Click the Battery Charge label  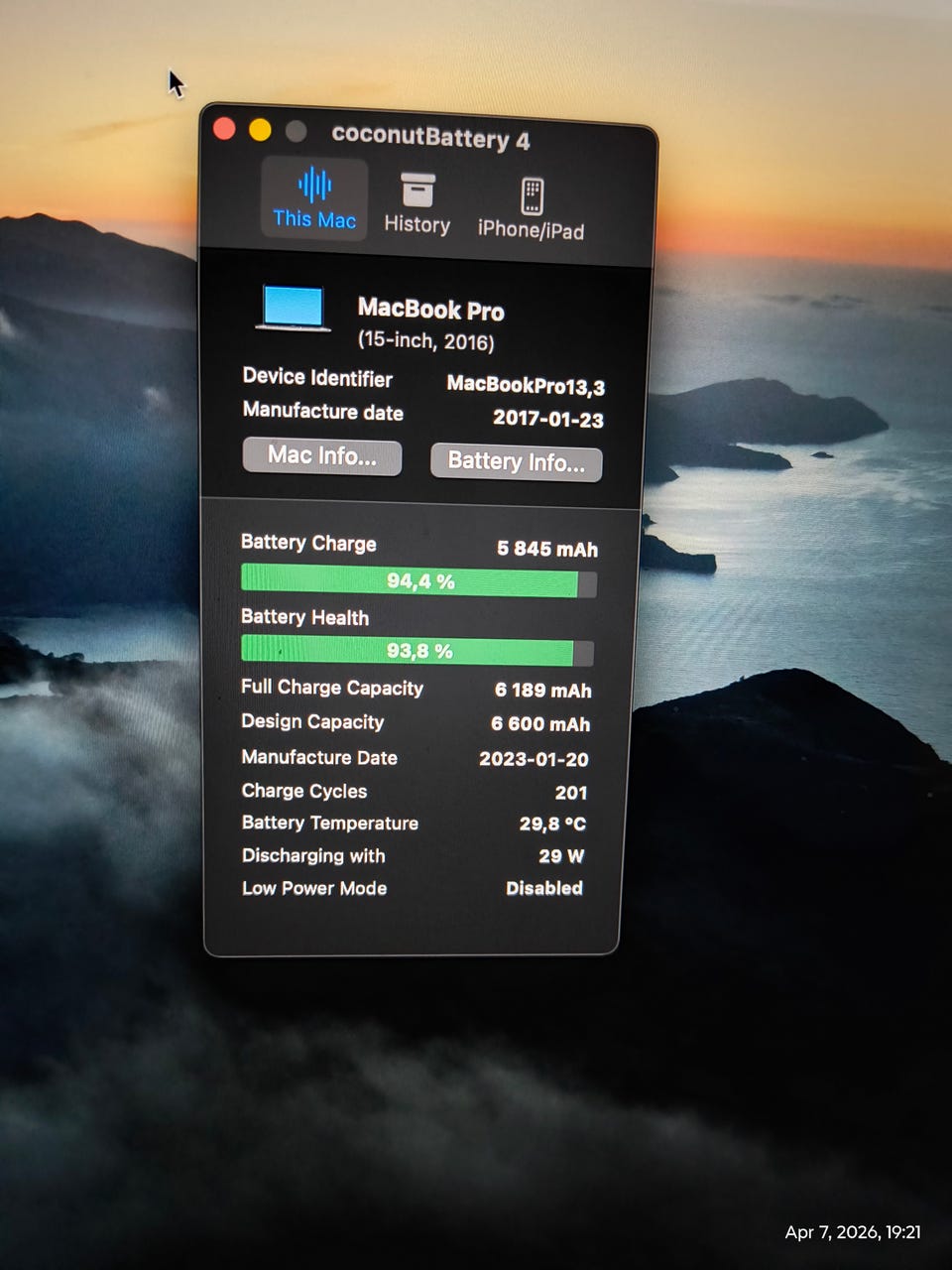308,543
